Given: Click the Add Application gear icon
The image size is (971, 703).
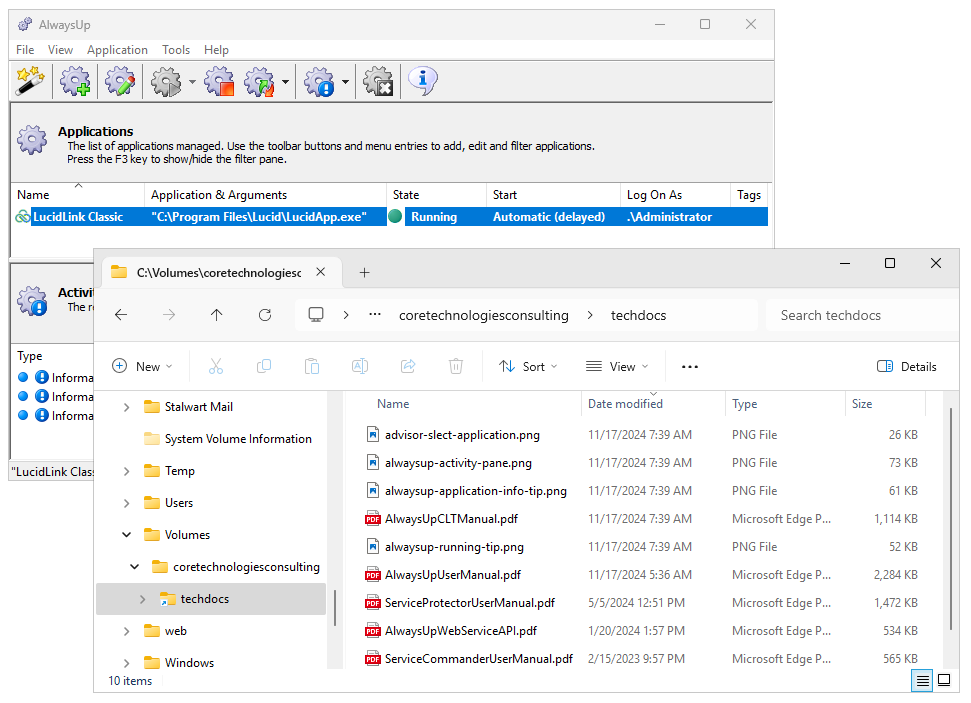Looking at the screenshot, I should point(76,81).
